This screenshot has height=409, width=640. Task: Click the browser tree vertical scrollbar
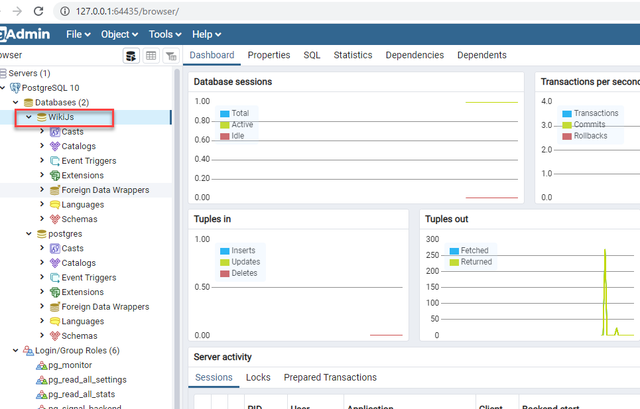click(177, 238)
